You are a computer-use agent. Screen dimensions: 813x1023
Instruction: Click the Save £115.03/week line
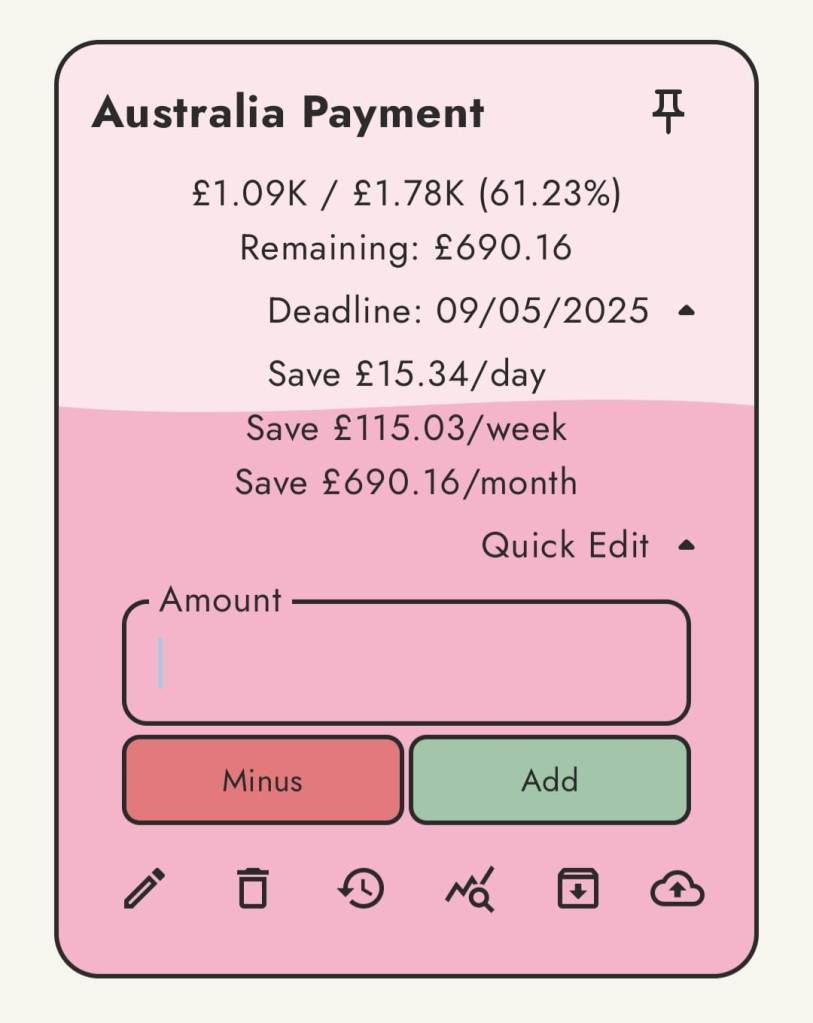pos(406,428)
